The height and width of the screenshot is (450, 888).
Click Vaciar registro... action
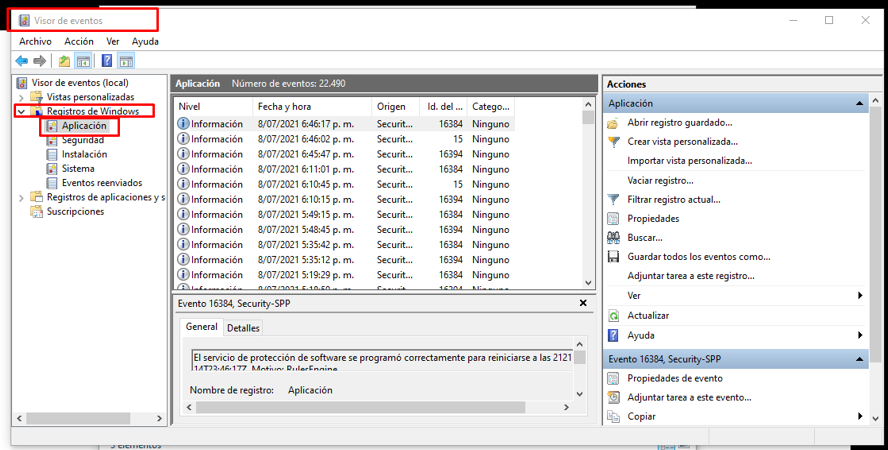[x=659, y=180]
